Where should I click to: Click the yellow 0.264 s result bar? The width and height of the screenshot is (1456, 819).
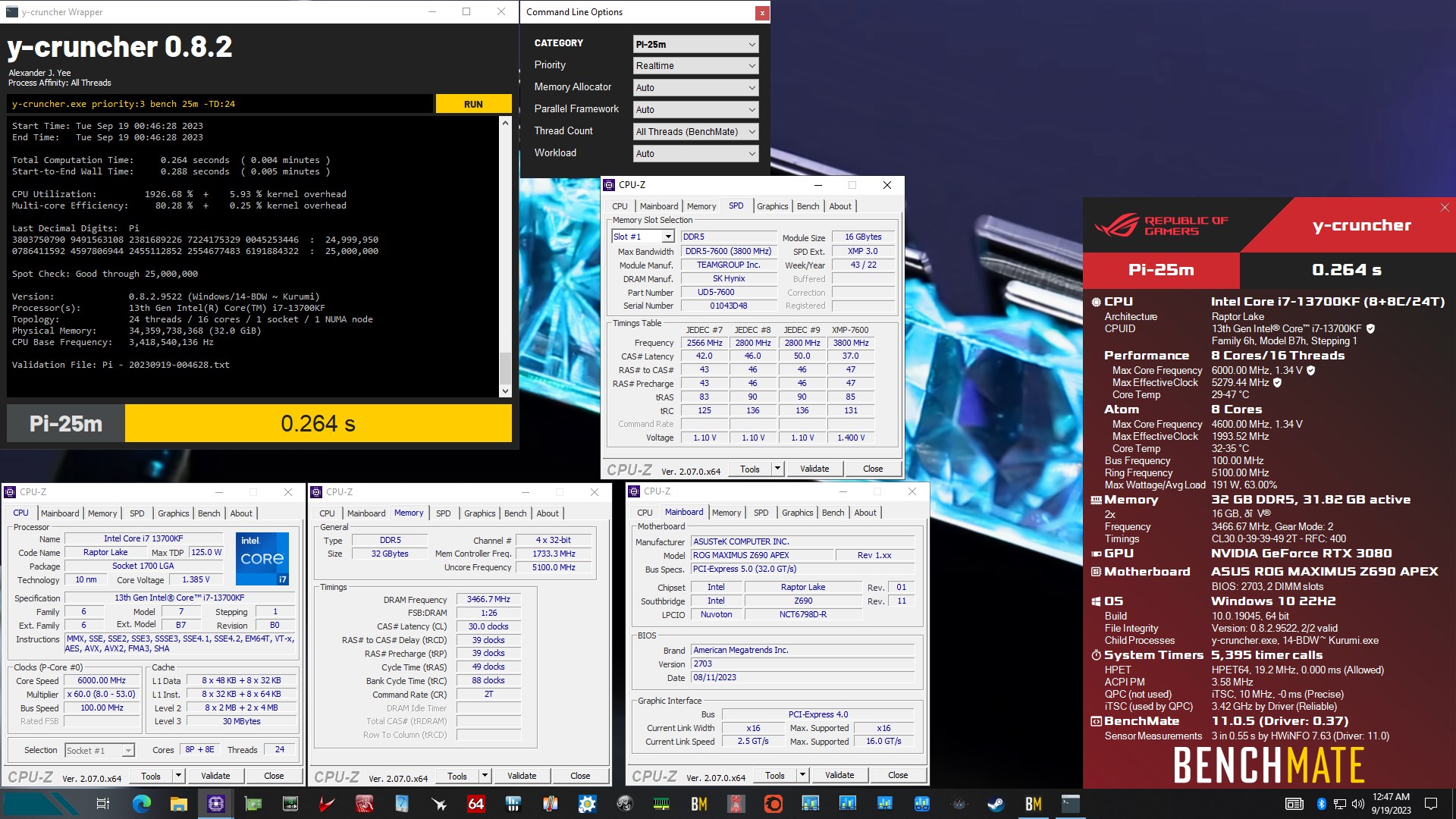318,423
